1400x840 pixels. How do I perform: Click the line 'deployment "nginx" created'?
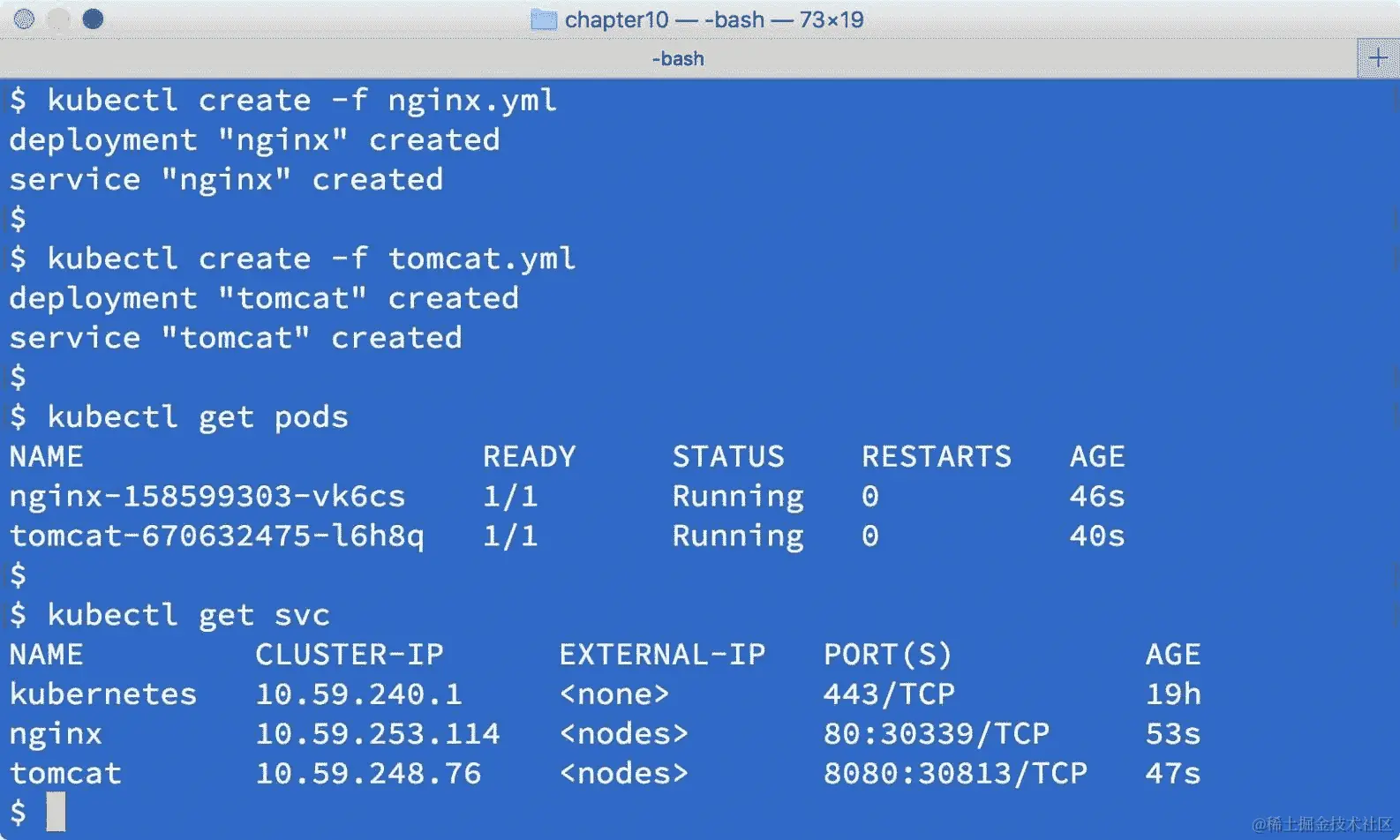[254, 140]
